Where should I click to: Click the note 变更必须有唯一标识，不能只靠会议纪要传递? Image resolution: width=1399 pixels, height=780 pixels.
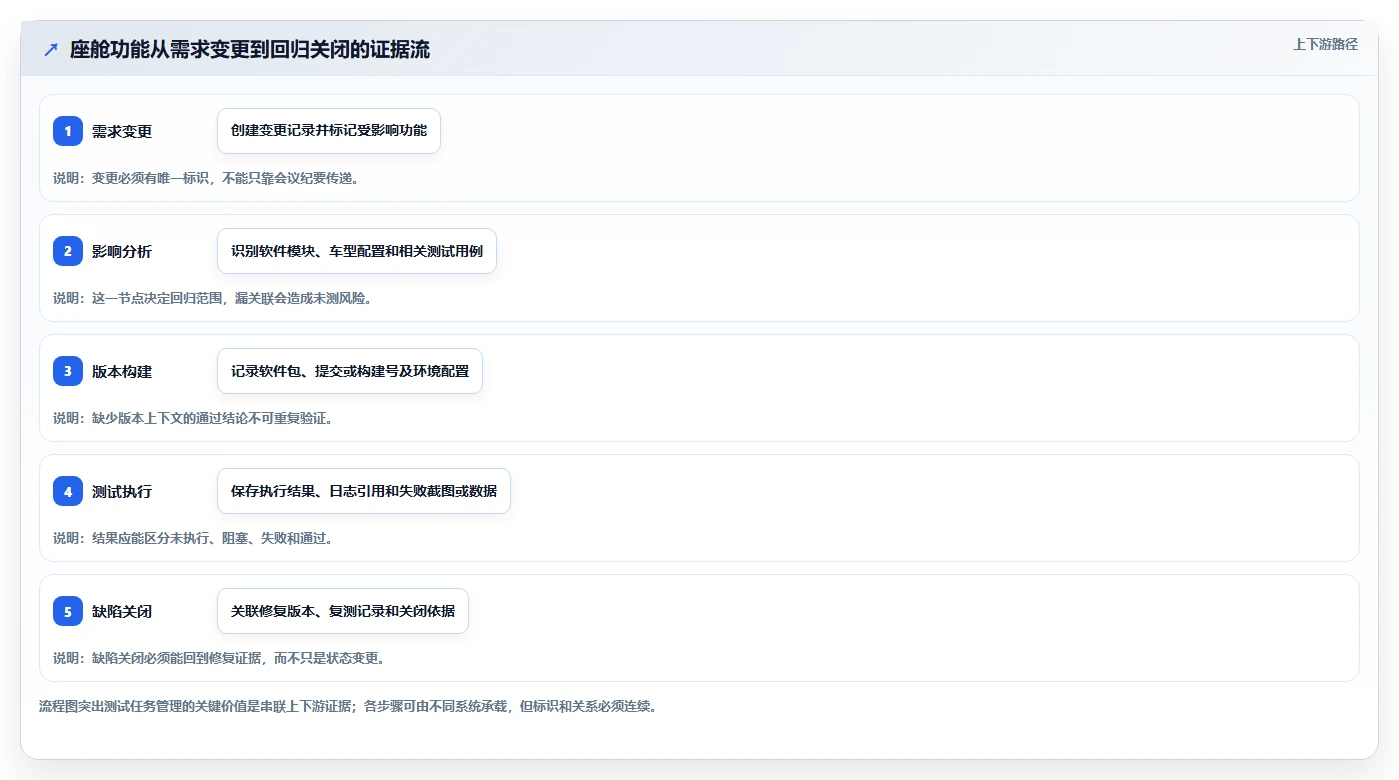pyautogui.click(x=206, y=178)
